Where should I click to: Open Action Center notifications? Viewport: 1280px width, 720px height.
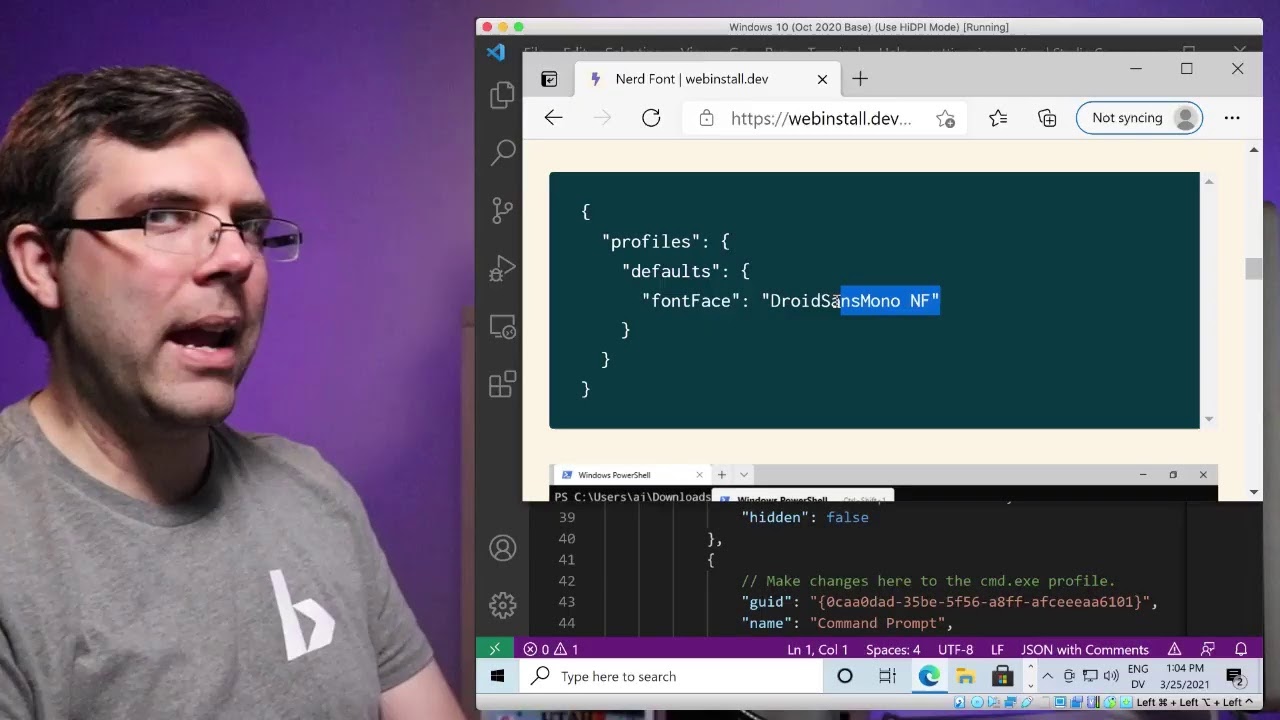click(1234, 676)
